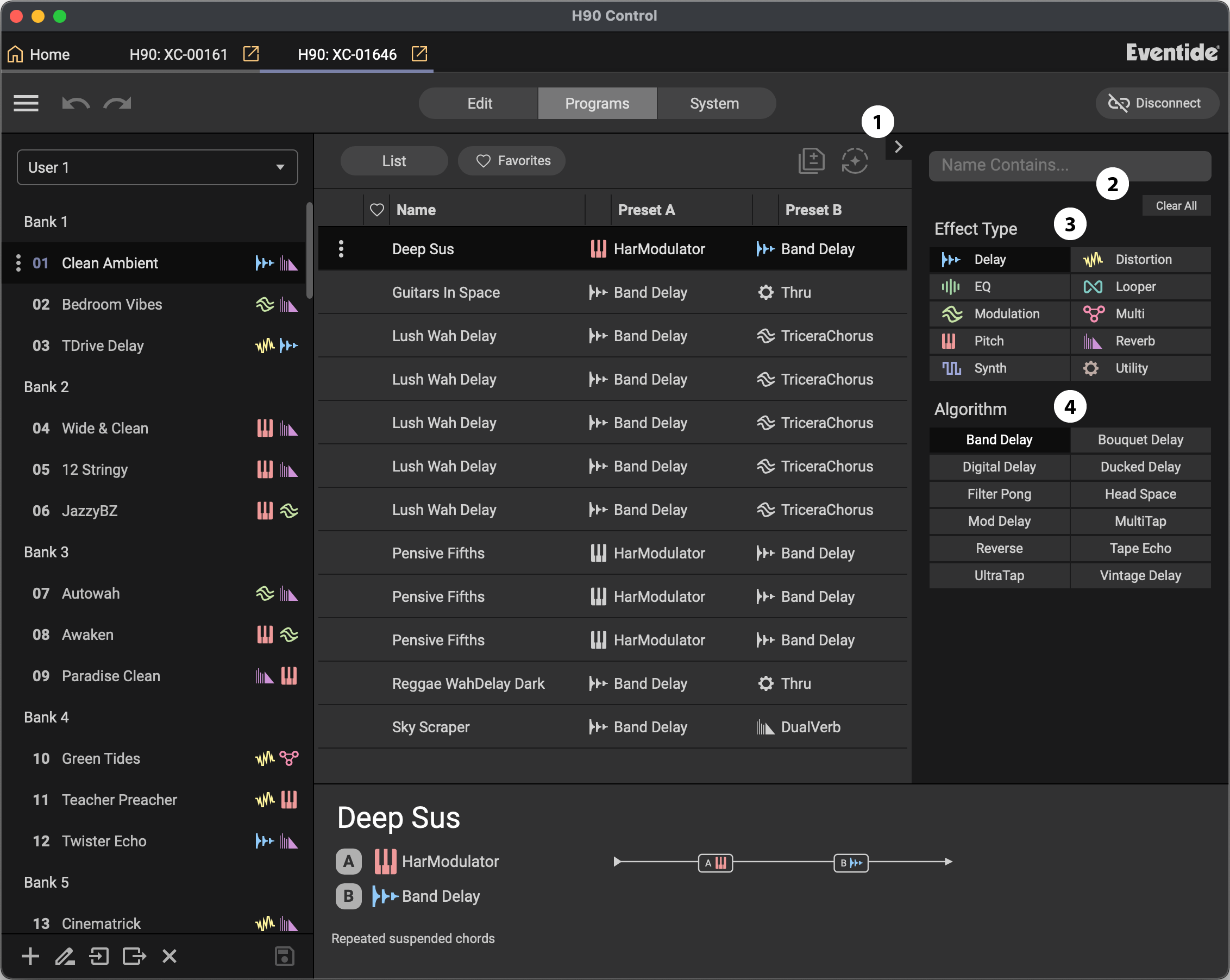Click the create new program sparkle icon
Screen dimensions: 1230x980
coord(854,161)
